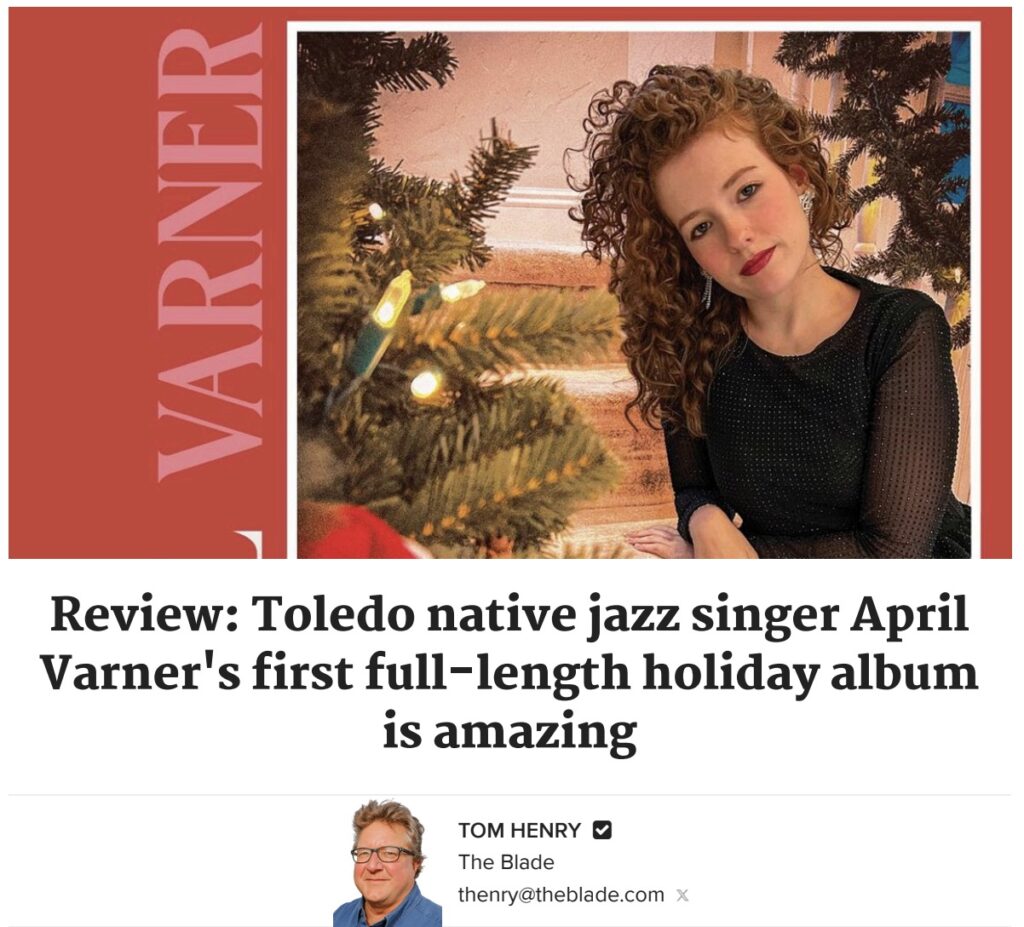Click the eyeglasses in the author headshot
1024x927 pixels.
[x=383, y=854]
